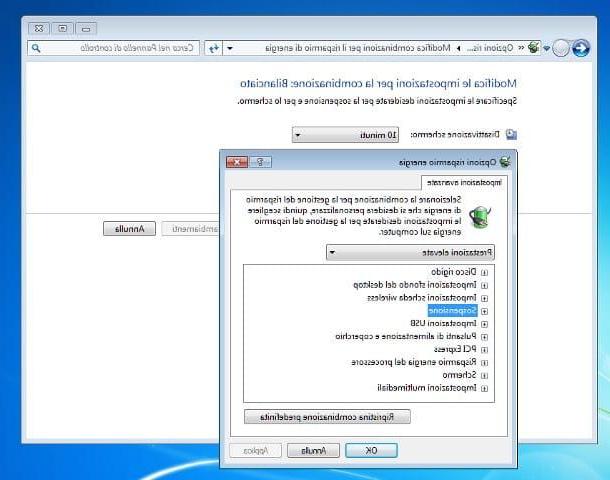Viewport: 610px width, 480px height.
Task: Select 'Schermo' item text in the list
Action: (x=459, y=375)
